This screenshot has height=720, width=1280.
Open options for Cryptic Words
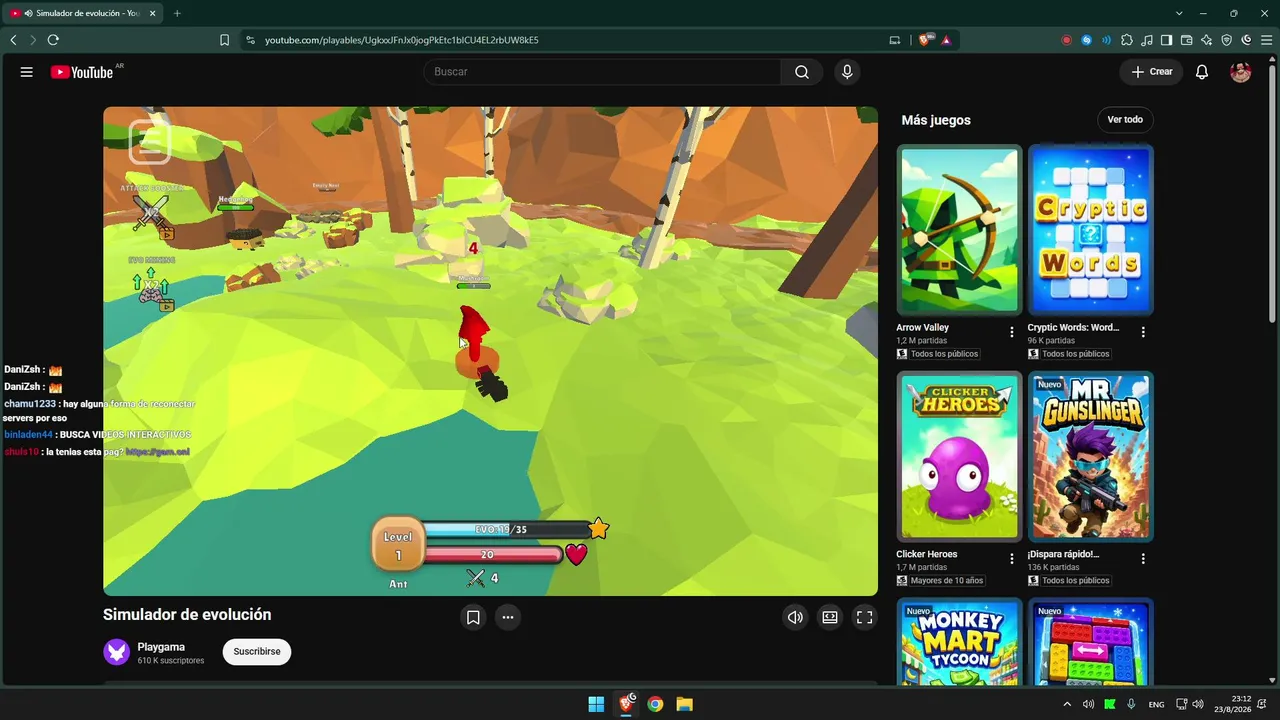[x=1143, y=332]
